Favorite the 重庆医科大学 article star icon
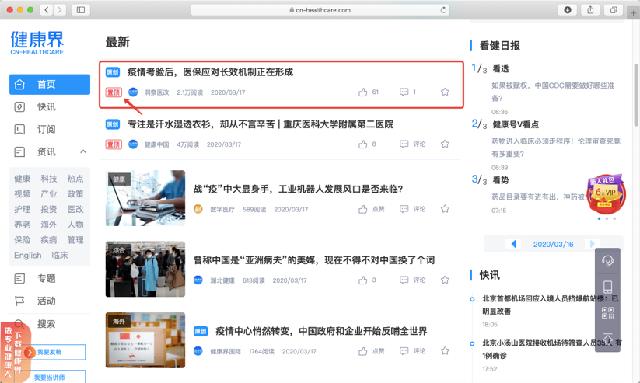The width and height of the screenshot is (640, 383). [x=445, y=144]
